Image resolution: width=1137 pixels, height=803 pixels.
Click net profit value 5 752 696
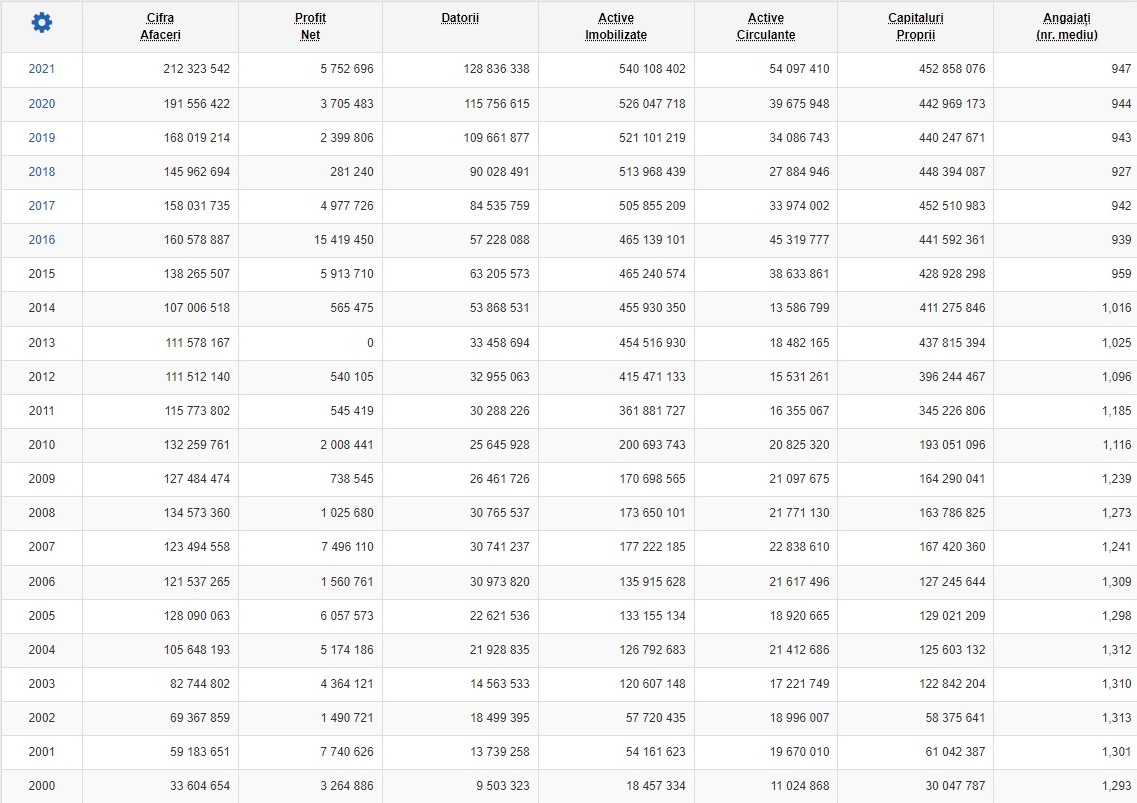tap(347, 69)
